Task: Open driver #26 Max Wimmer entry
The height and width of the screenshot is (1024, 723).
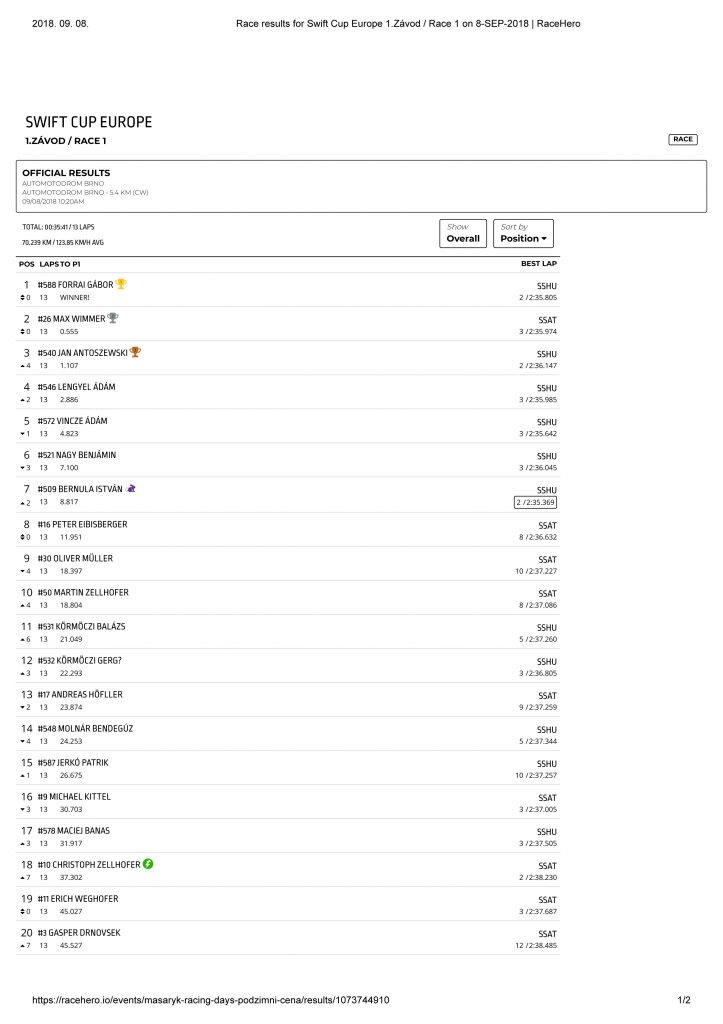Action: click(71, 319)
